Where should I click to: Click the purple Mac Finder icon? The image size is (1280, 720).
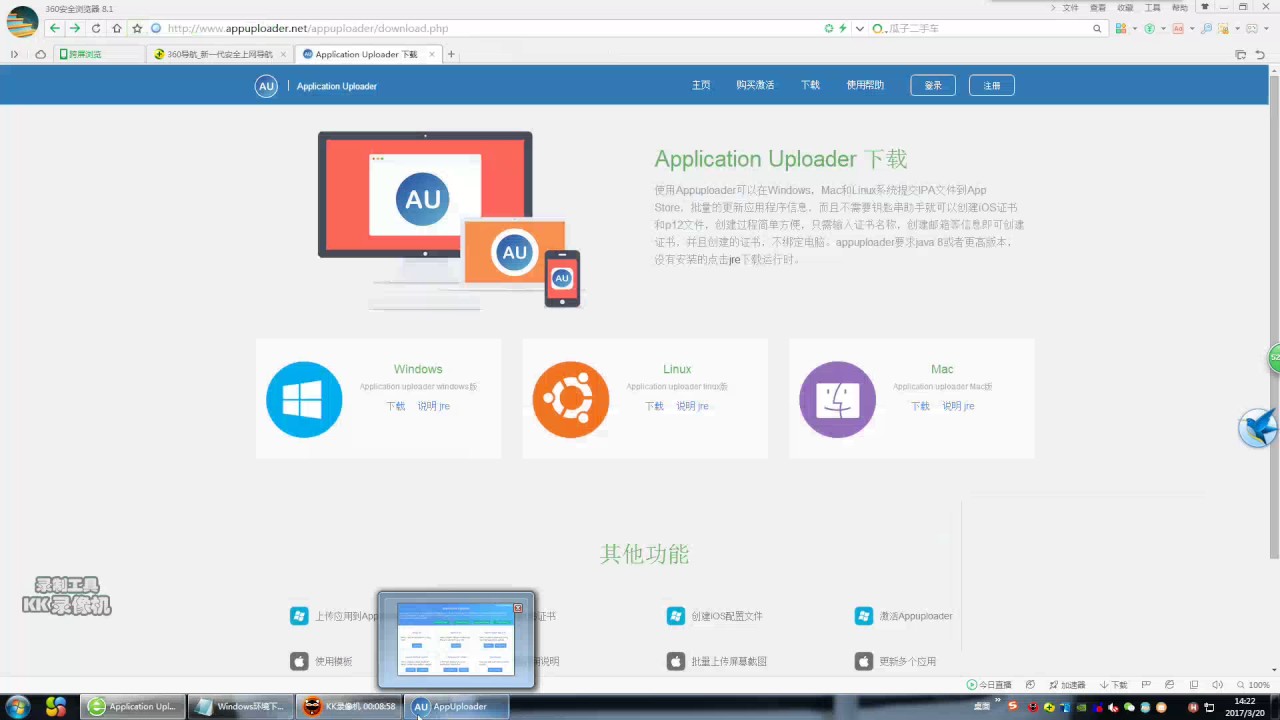click(x=837, y=399)
